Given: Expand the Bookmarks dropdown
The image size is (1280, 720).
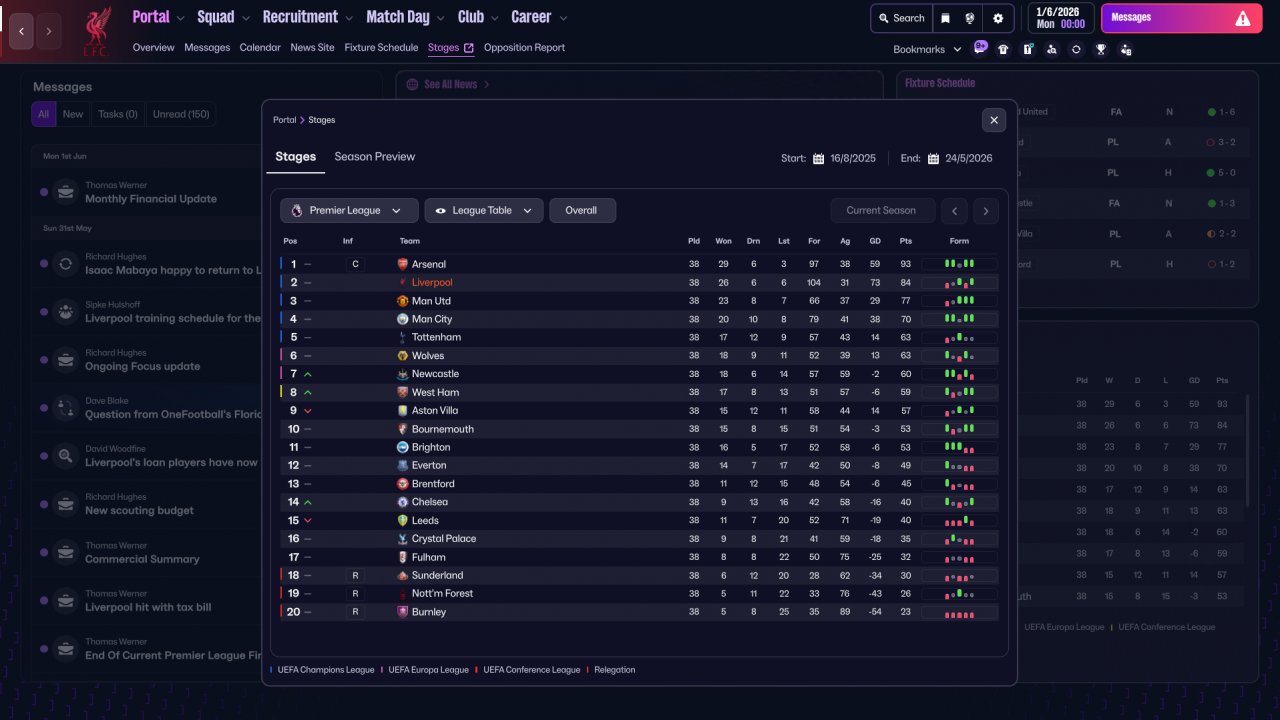Looking at the screenshot, I should [927, 49].
